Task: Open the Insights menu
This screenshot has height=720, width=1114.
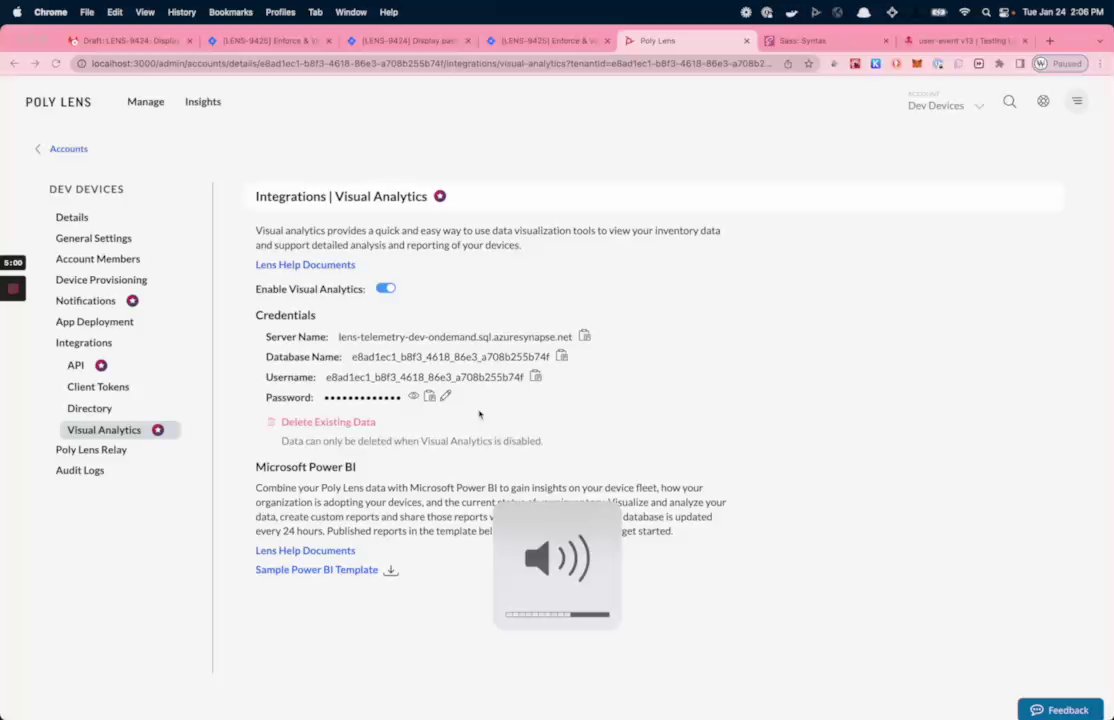Action: pos(202,102)
